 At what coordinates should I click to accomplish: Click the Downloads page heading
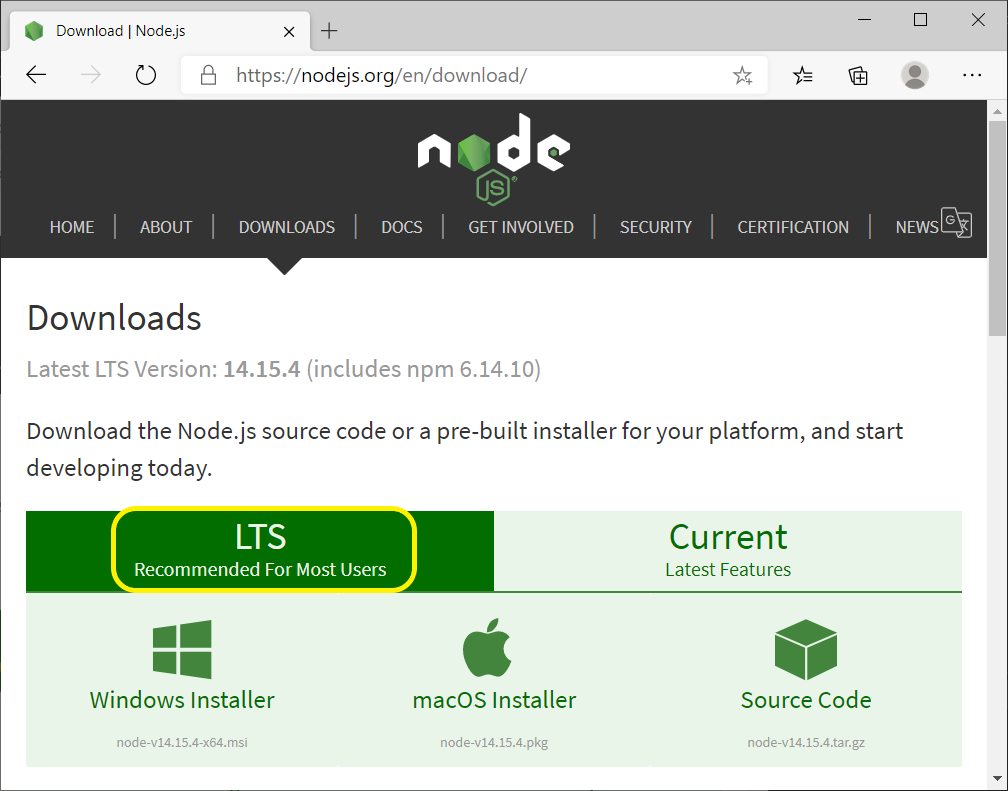tap(114, 318)
